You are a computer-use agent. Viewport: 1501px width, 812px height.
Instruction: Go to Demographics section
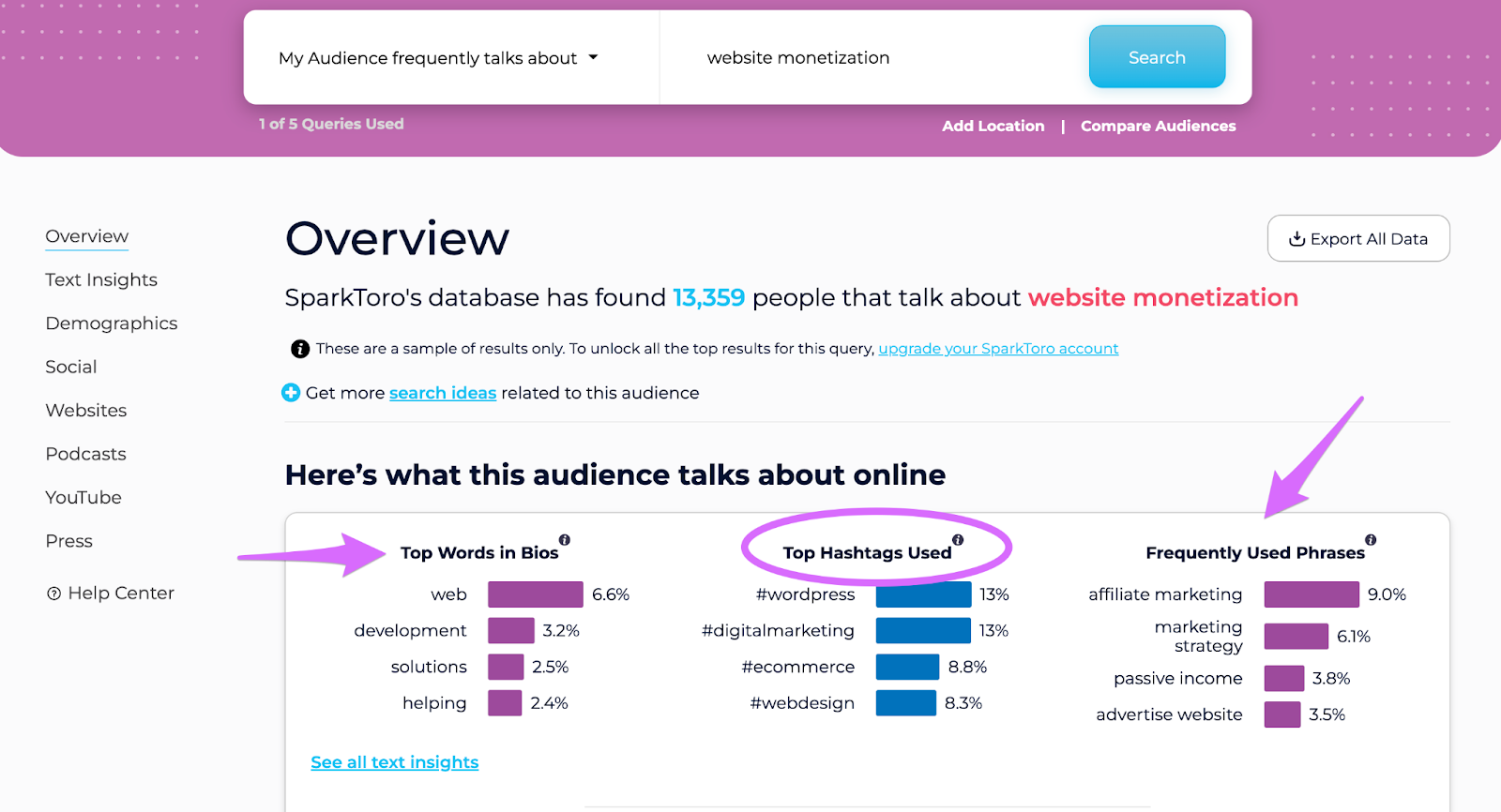click(112, 323)
